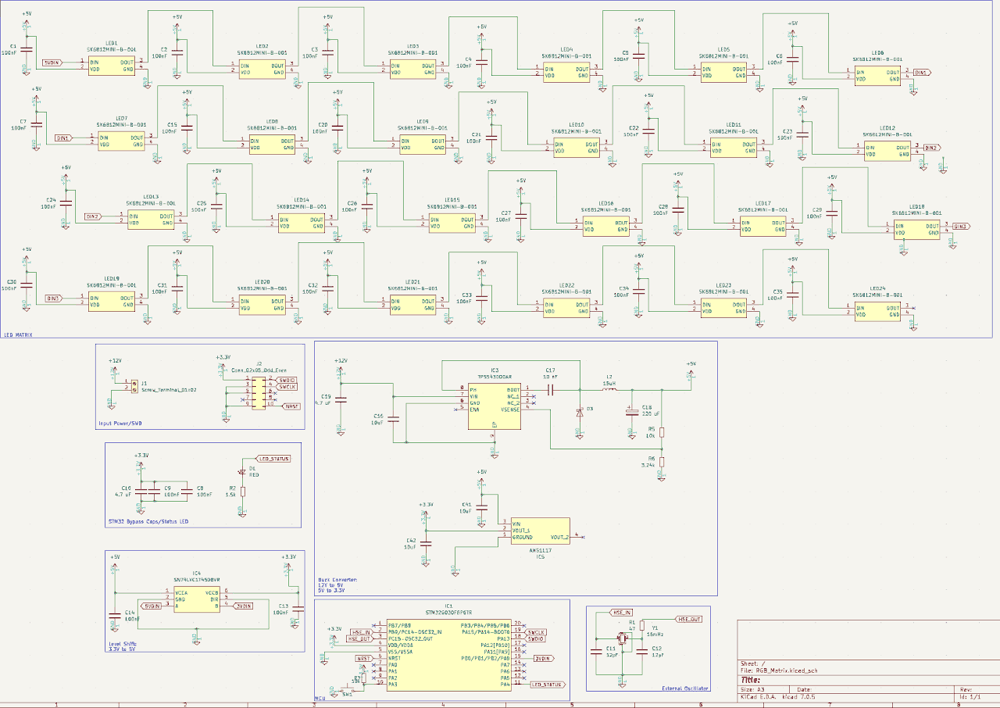Select capacitor C24 beside LED13
This screenshot has height=708, width=1000.
coord(66,202)
